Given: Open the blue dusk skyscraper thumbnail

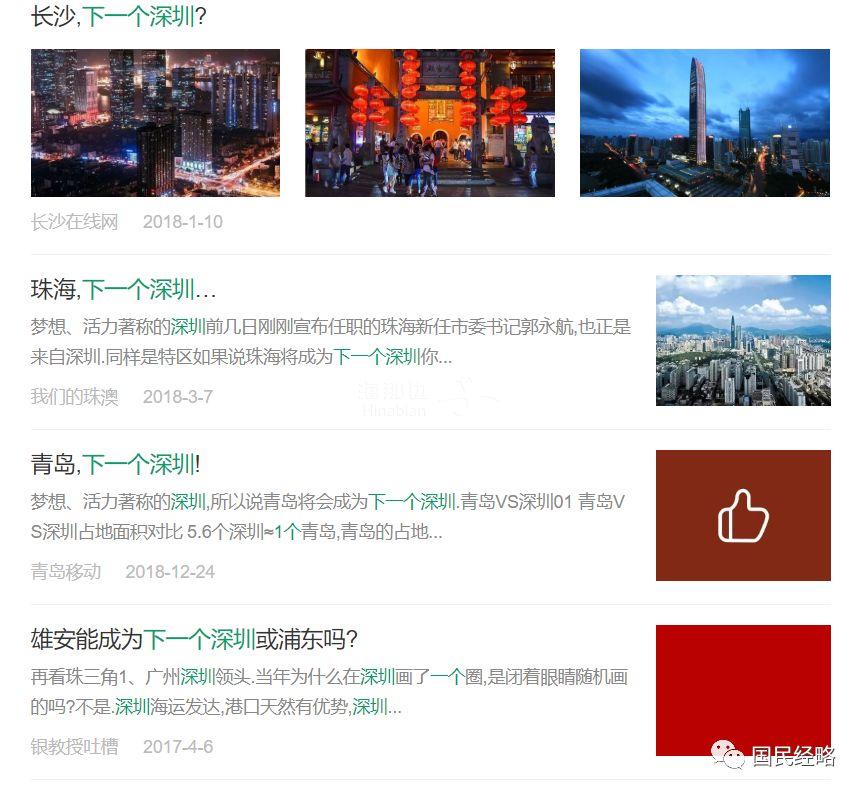Looking at the screenshot, I should pyautogui.click(x=704, y=123).
